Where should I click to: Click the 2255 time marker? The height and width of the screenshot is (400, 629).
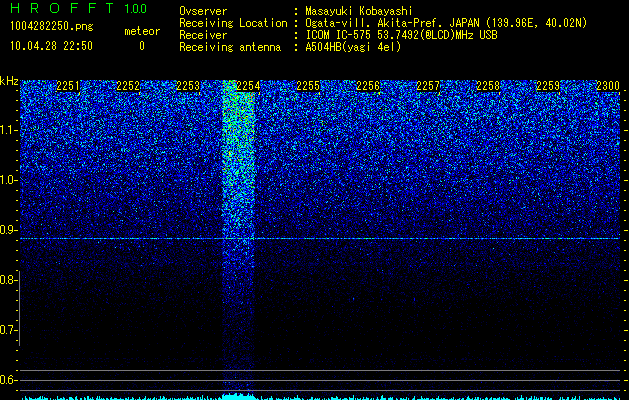pyautogui.click(x=308, y=86)
